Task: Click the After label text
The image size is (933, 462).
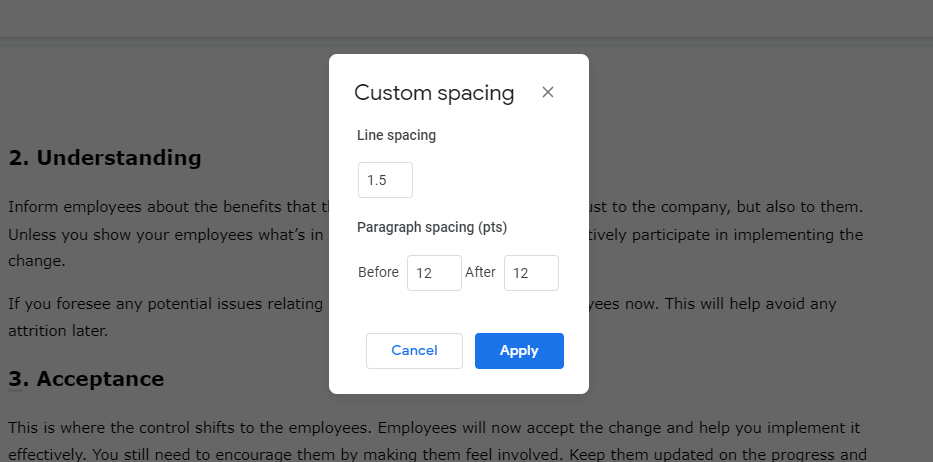Action: click(480, 272)
